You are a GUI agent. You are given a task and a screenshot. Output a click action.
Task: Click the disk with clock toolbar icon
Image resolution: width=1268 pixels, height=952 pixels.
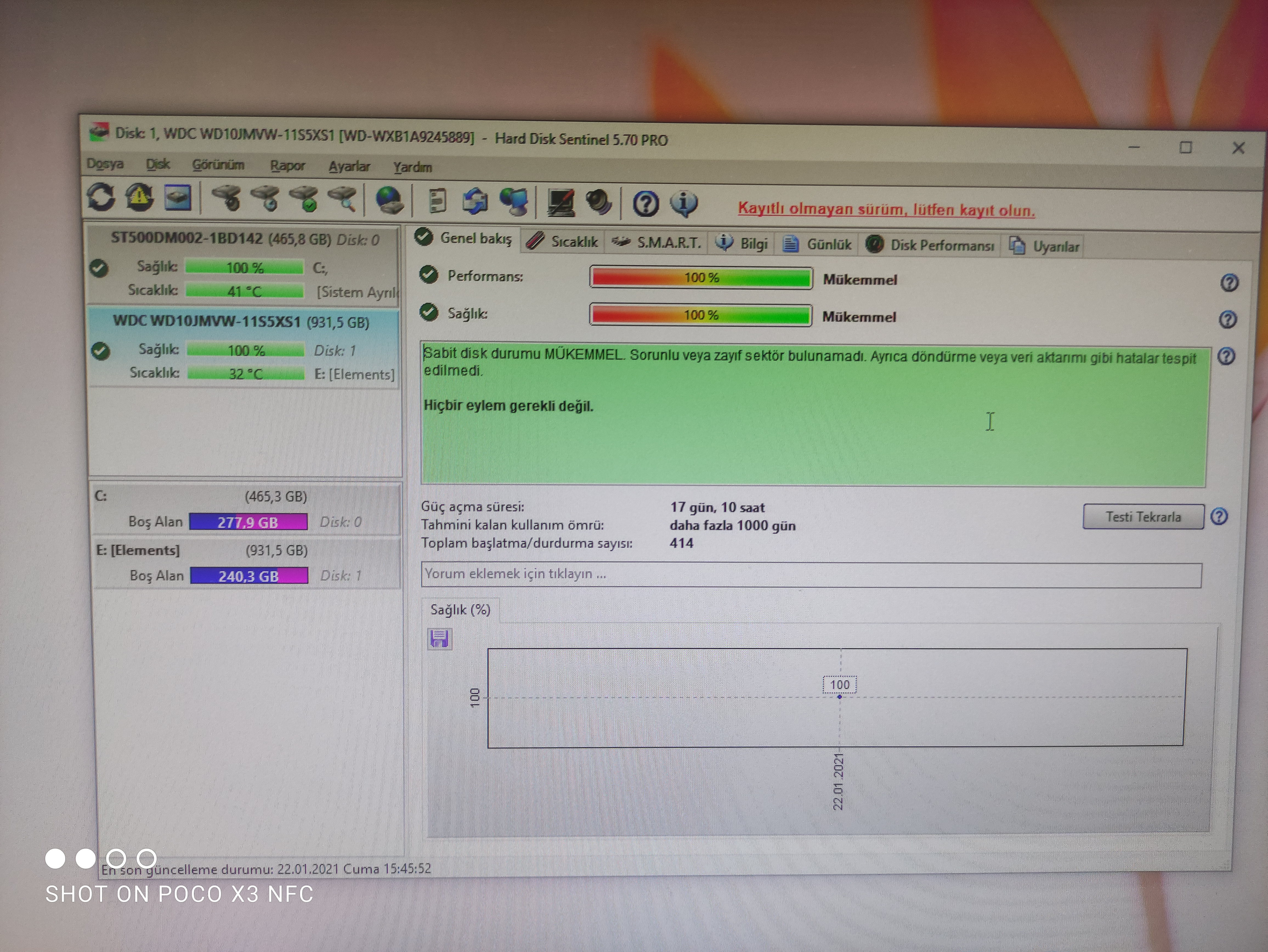point(265,199)
